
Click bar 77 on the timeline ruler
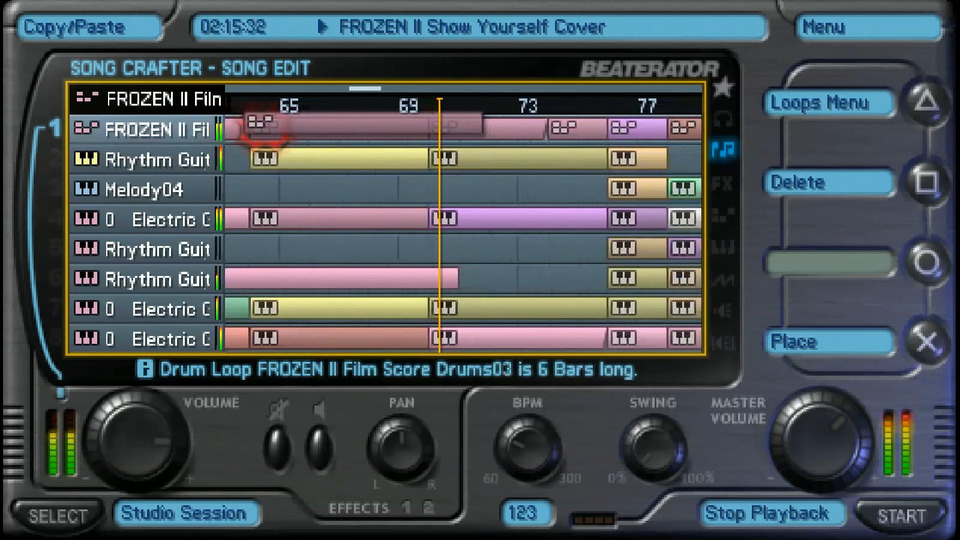[647, 106]
